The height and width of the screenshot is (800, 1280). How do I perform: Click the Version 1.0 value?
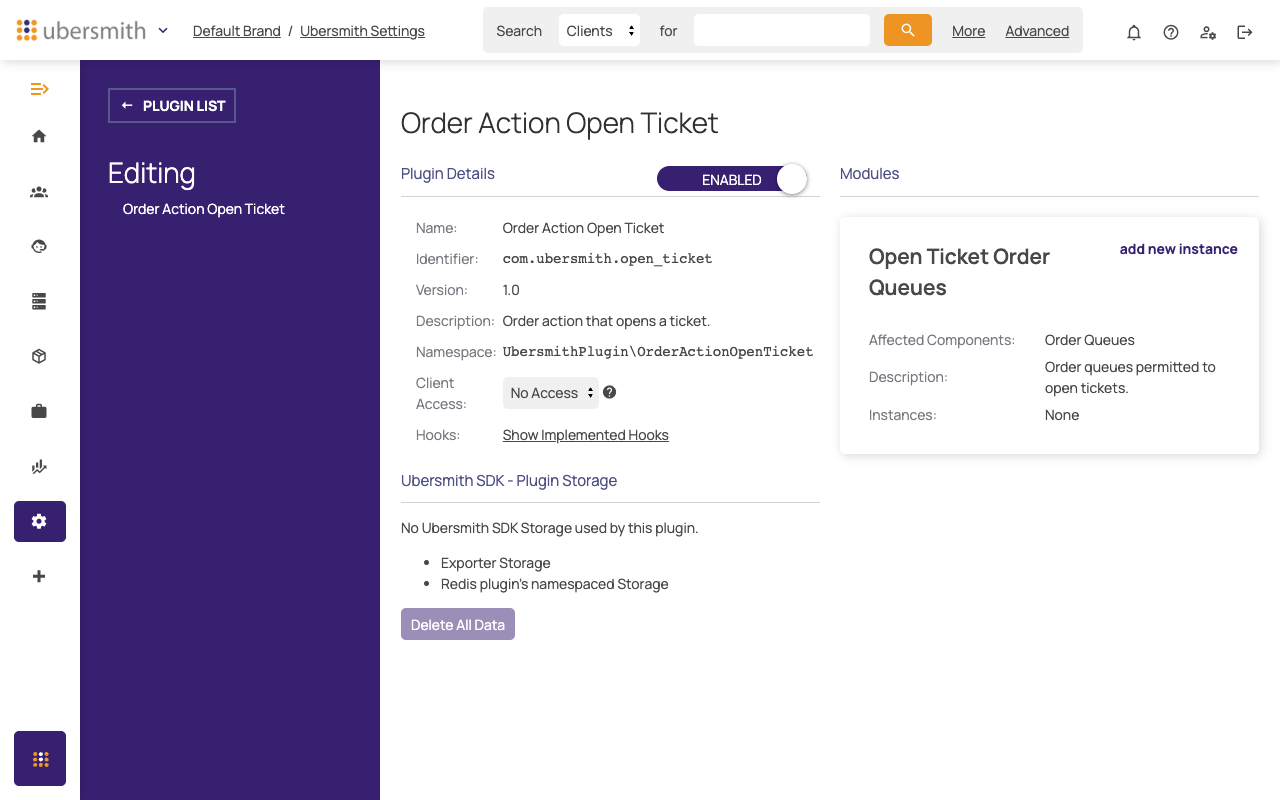(x=511, y=290)
